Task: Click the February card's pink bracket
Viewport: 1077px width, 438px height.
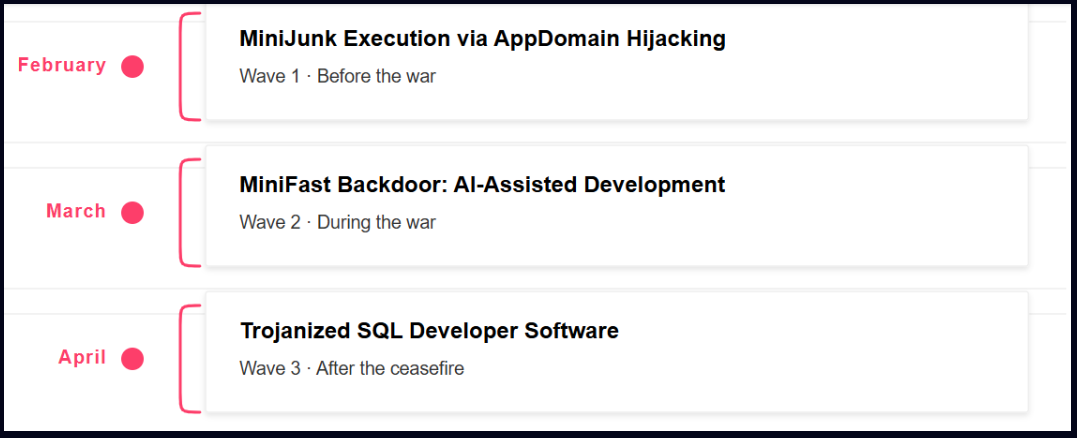Action: pyautogui.click(x=190, y=67)
